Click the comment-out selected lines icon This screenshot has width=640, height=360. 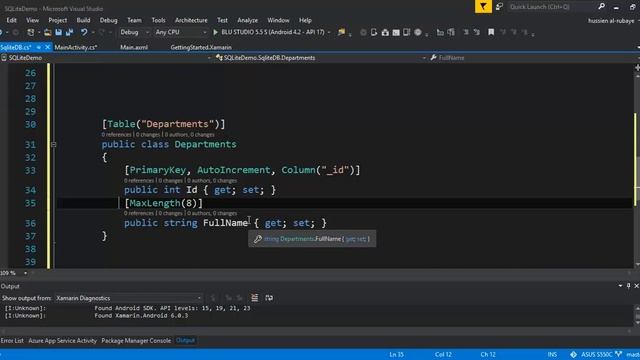(466, 32)
